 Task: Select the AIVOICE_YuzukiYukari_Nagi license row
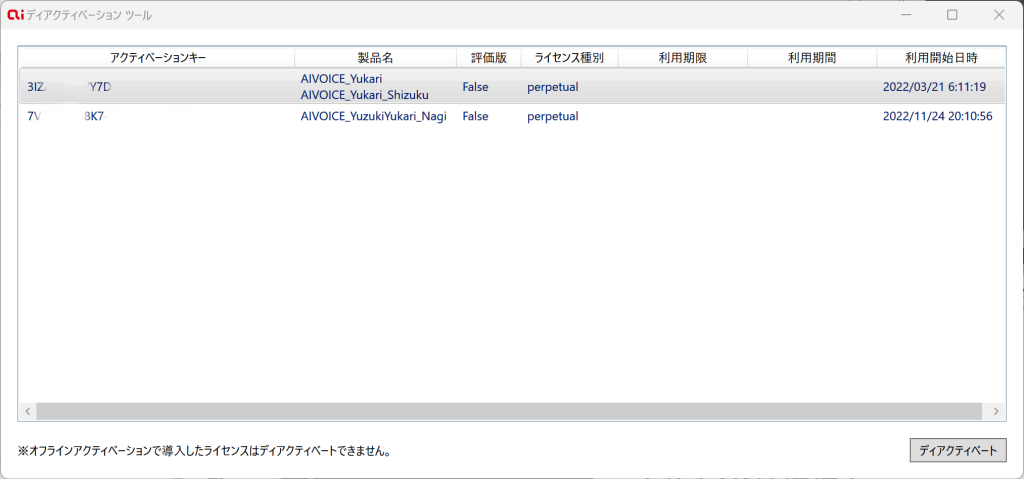512,117
